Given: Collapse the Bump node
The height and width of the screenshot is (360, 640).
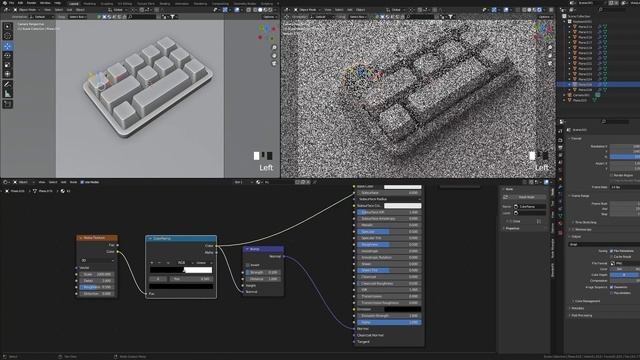Looking at the screenshot, I should tap(247, 249).
